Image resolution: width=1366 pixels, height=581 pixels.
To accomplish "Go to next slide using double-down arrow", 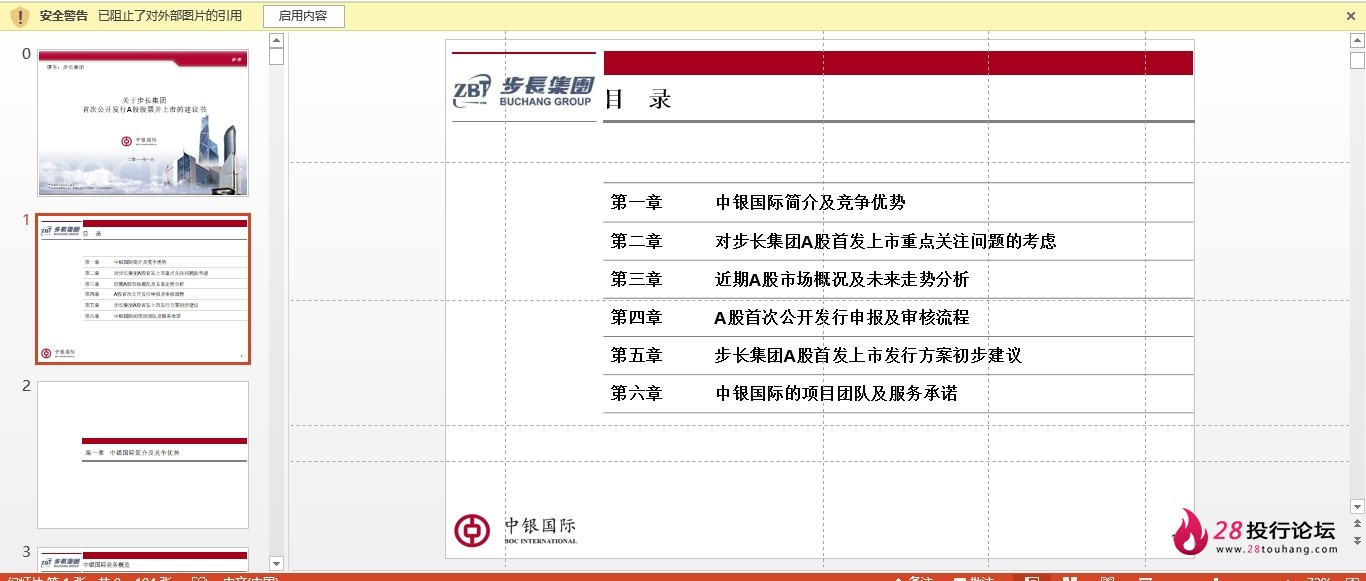I will coord(1357,541).
